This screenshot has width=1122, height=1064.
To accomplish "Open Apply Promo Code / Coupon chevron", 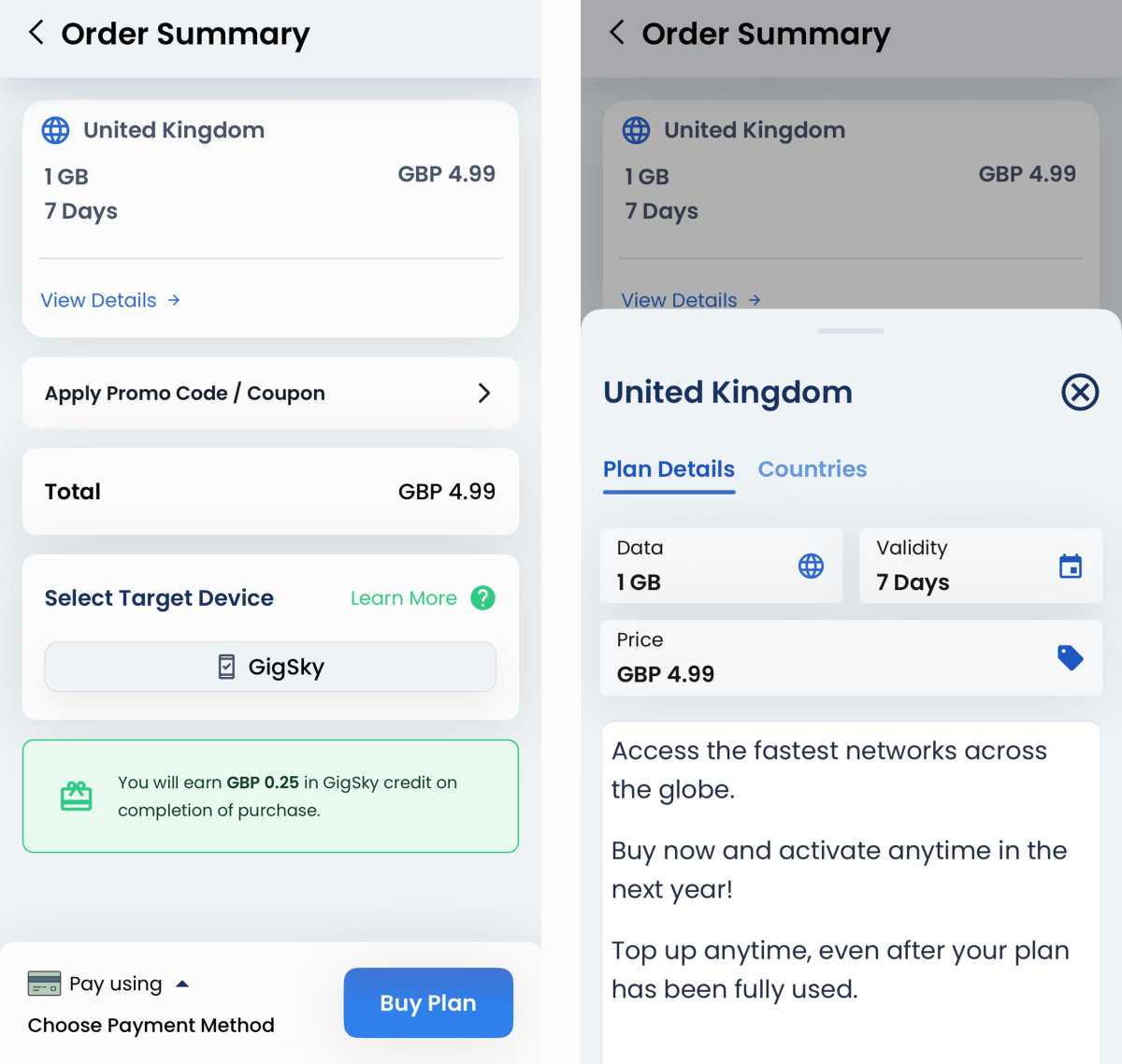I will [483, 393].
